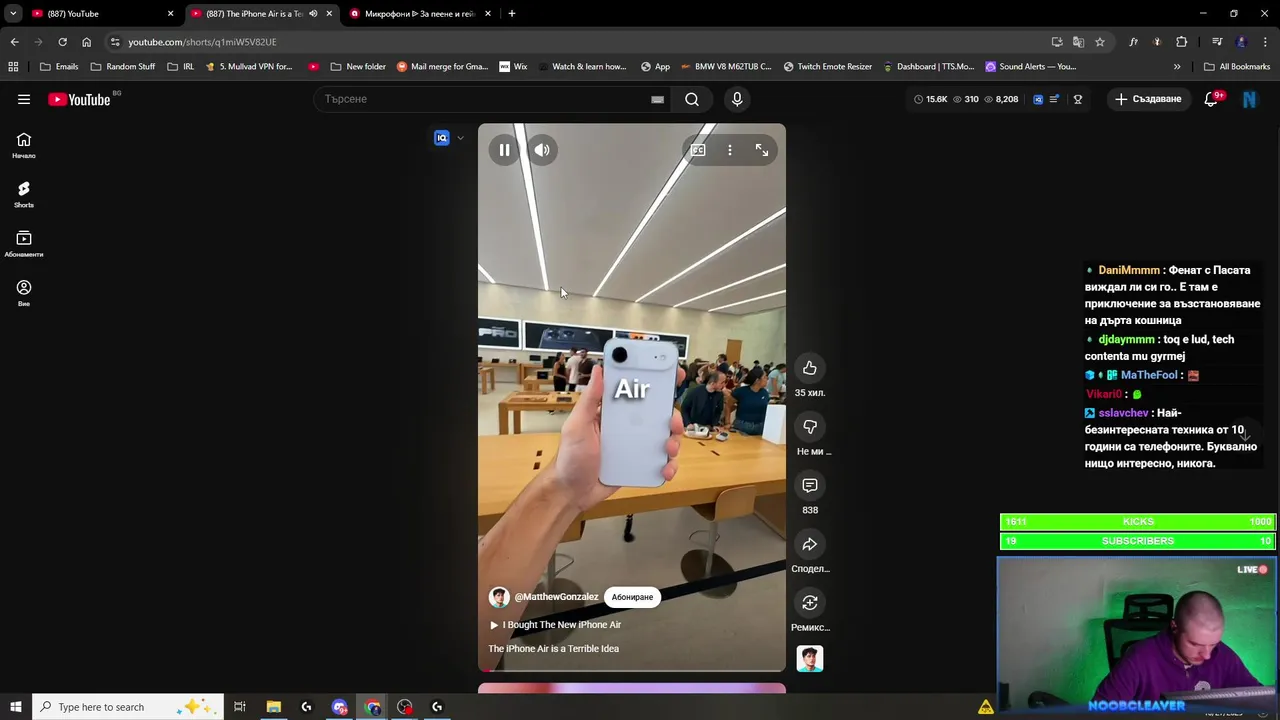Image resolution: width=1280 pixels, height=720 pixels.
Task: Open the YouTube account avatar menu
Action: pyautogui.click(x=1249, y=99)
